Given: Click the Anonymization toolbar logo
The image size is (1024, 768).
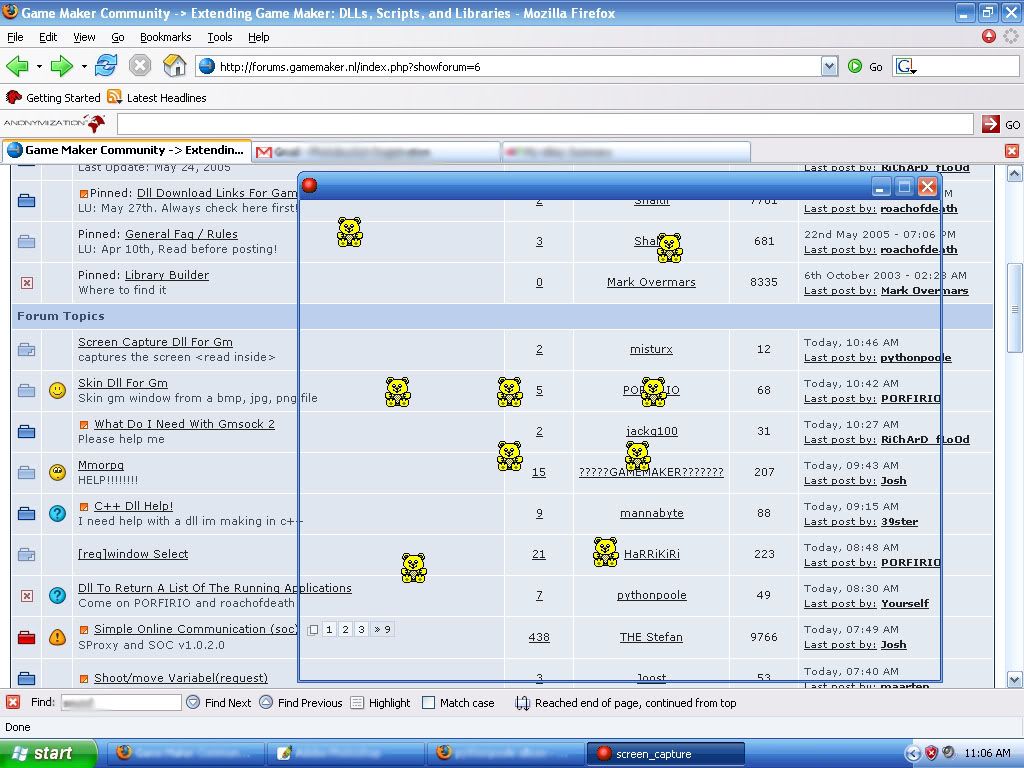Looking at the screenshot, I should click(x=55, y=123).
